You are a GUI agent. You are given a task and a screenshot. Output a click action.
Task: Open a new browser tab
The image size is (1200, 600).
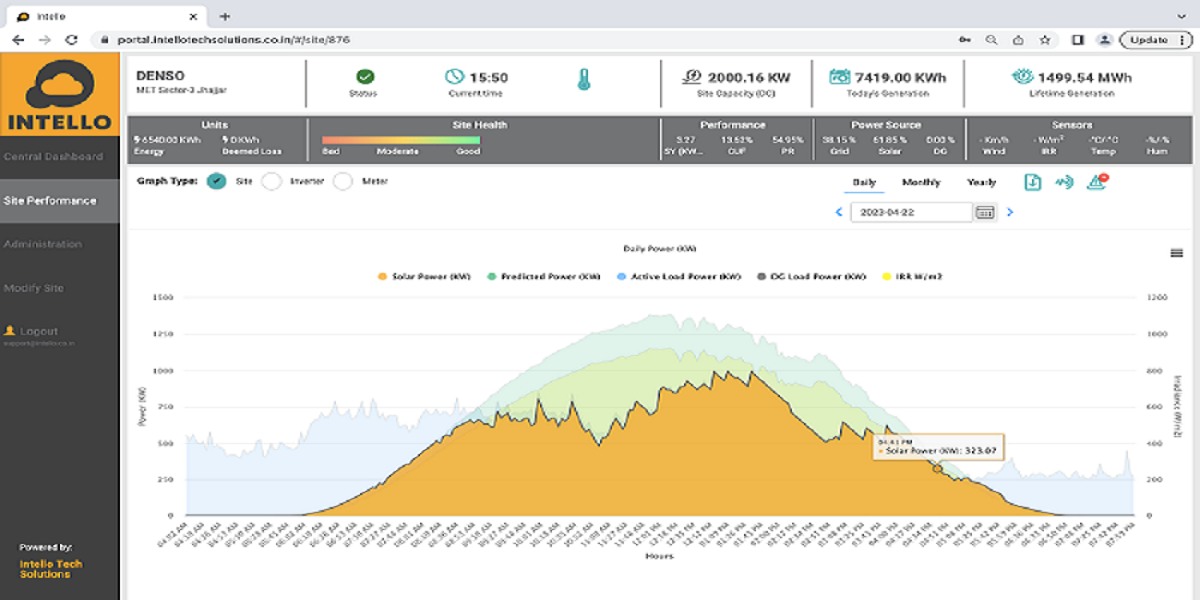pyautogui.click(x=225, y=16)
